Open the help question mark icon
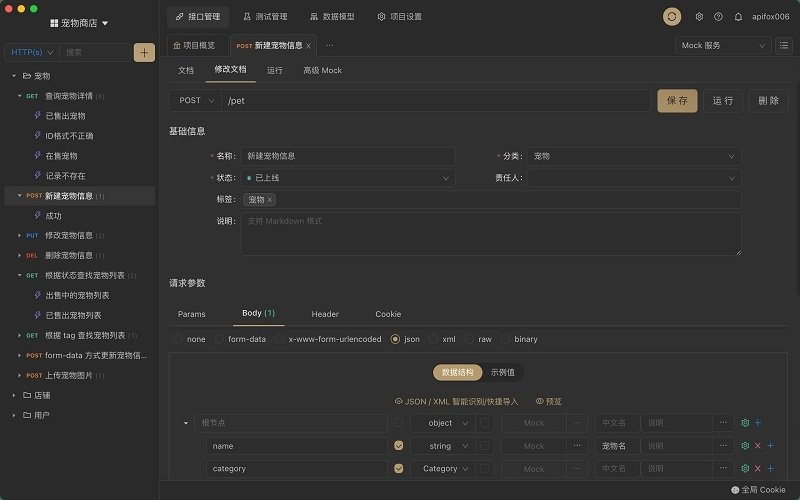Viewport: 800px width, 500px height. point(718,17)
